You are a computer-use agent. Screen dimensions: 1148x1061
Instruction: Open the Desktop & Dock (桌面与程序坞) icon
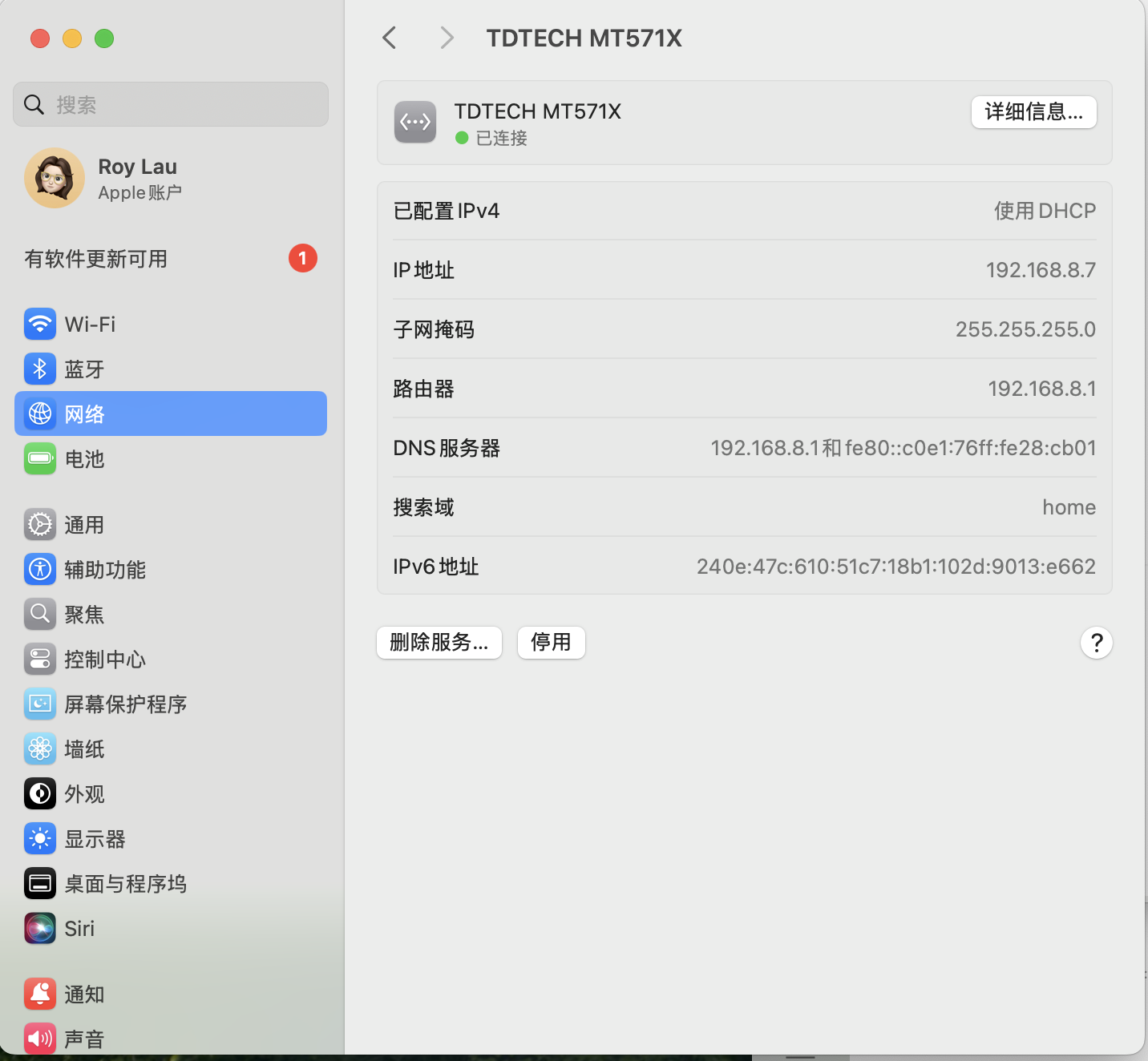point(40,883)
